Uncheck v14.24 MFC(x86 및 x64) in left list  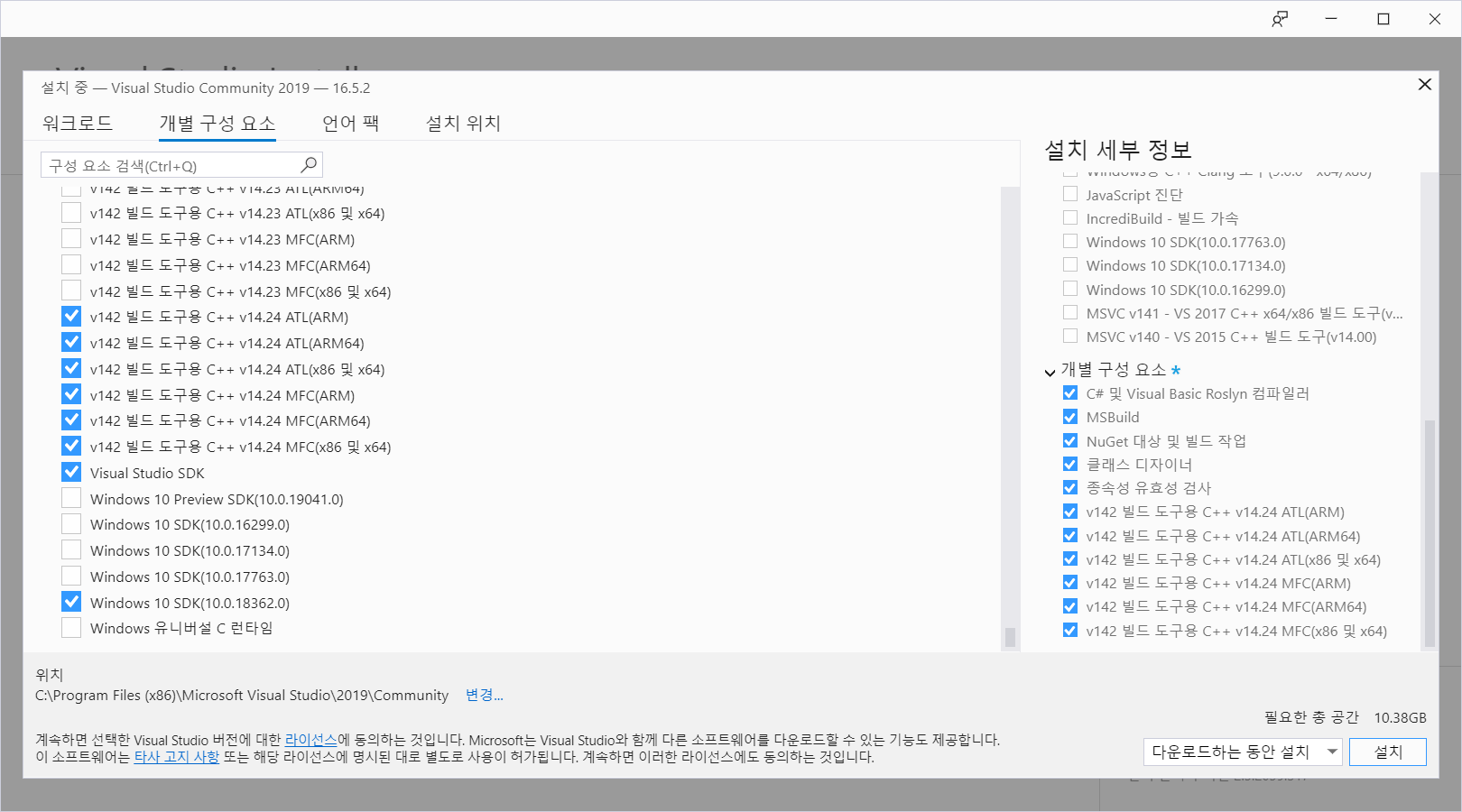pyautogui.click(x=71, y=447)
